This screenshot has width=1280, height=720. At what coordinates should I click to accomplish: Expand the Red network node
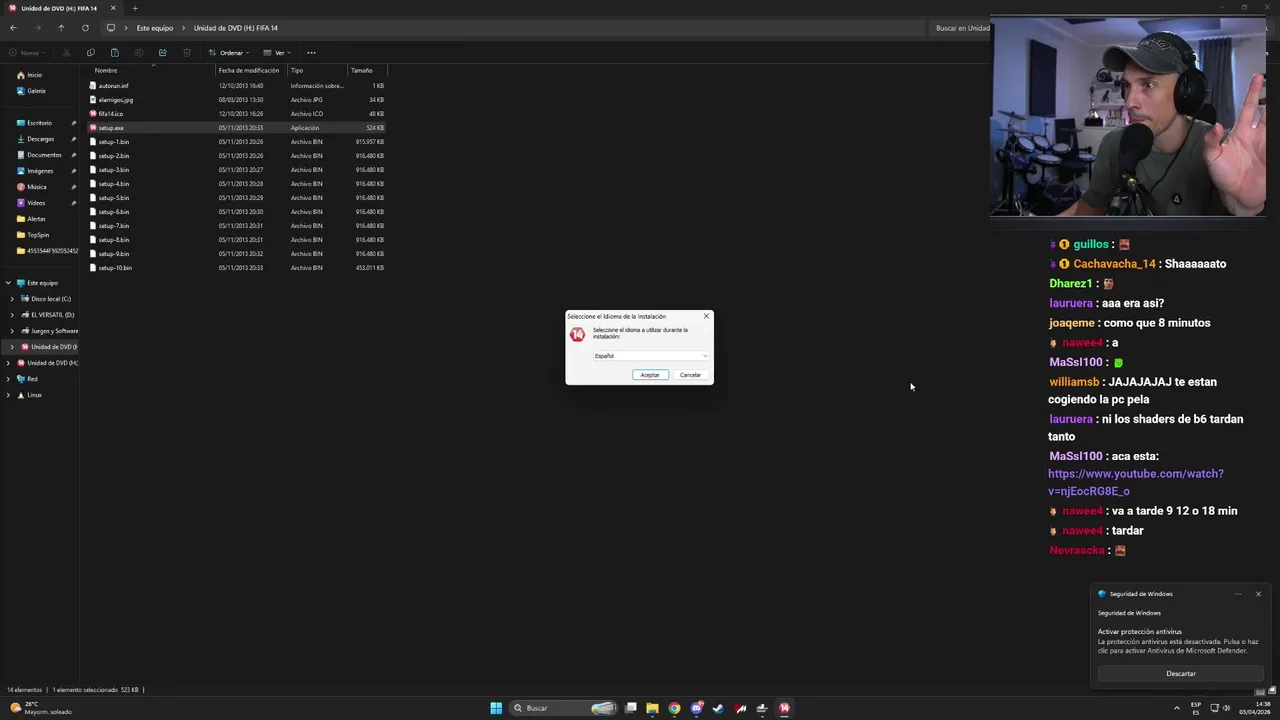[x=8, y=379]
